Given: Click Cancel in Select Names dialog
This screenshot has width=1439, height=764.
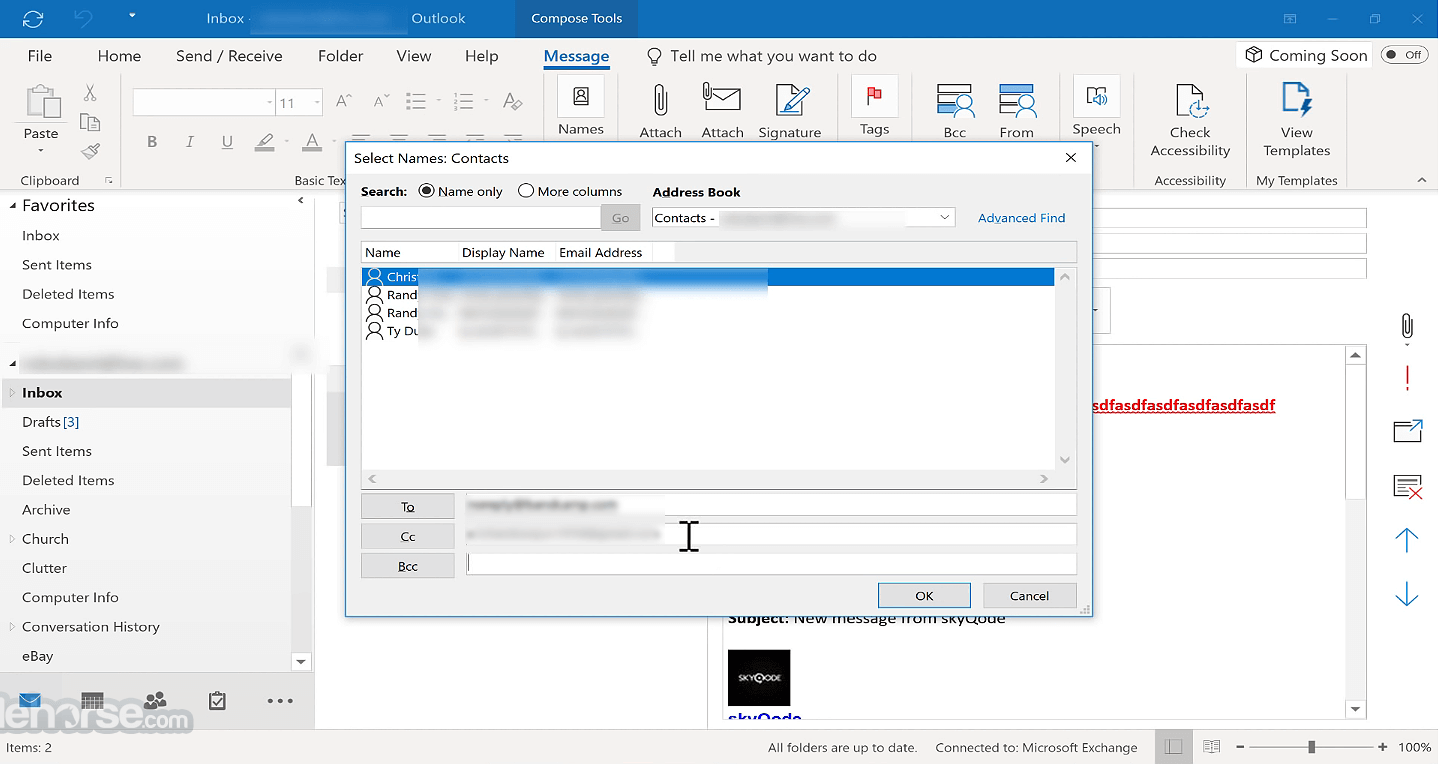Looking at the screenshot, I should pyautogui.click(x=1029, y=595).
